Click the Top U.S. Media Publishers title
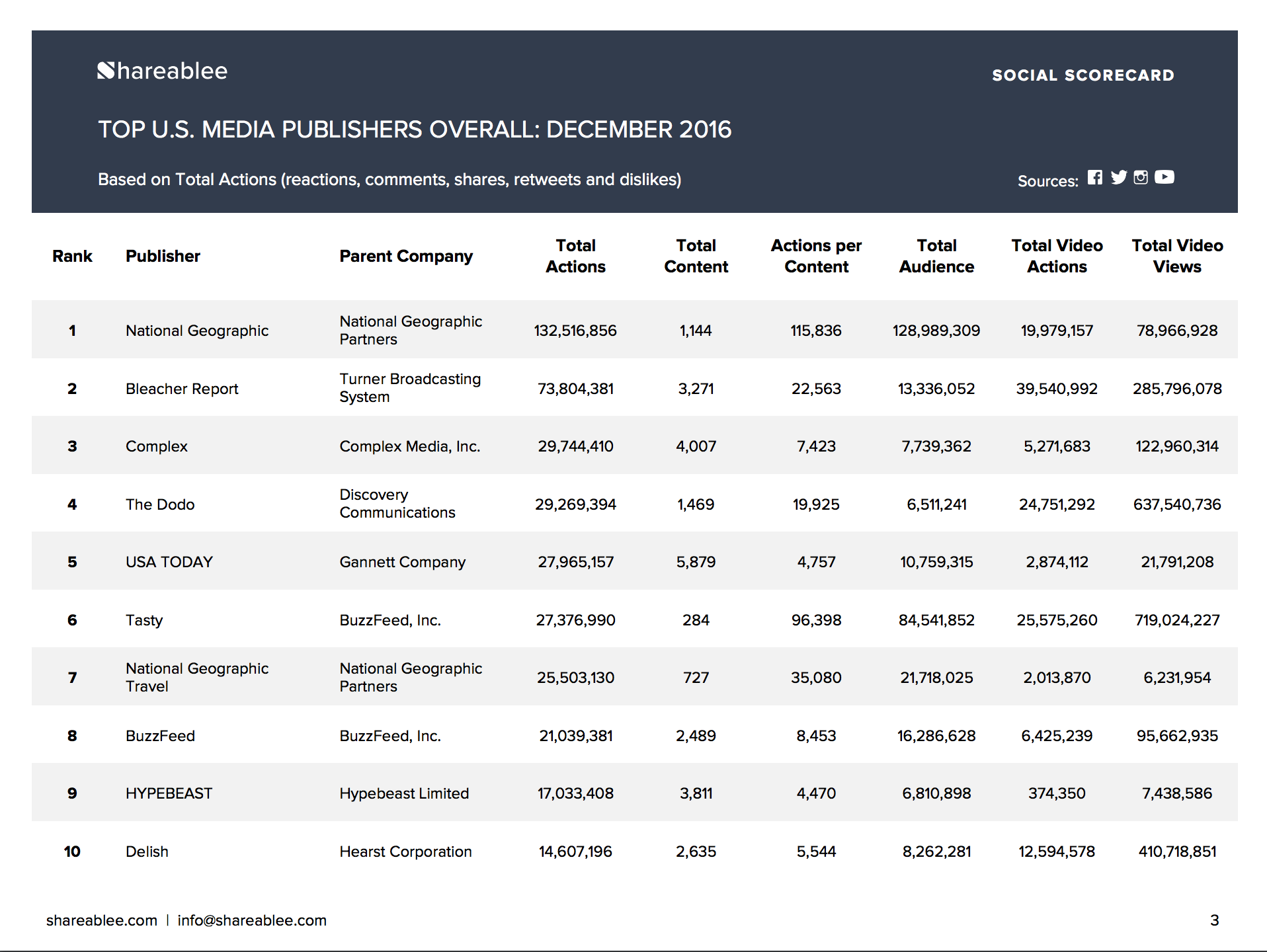The width and height of the screenshot is (1267, 952). tap(415, 130)
